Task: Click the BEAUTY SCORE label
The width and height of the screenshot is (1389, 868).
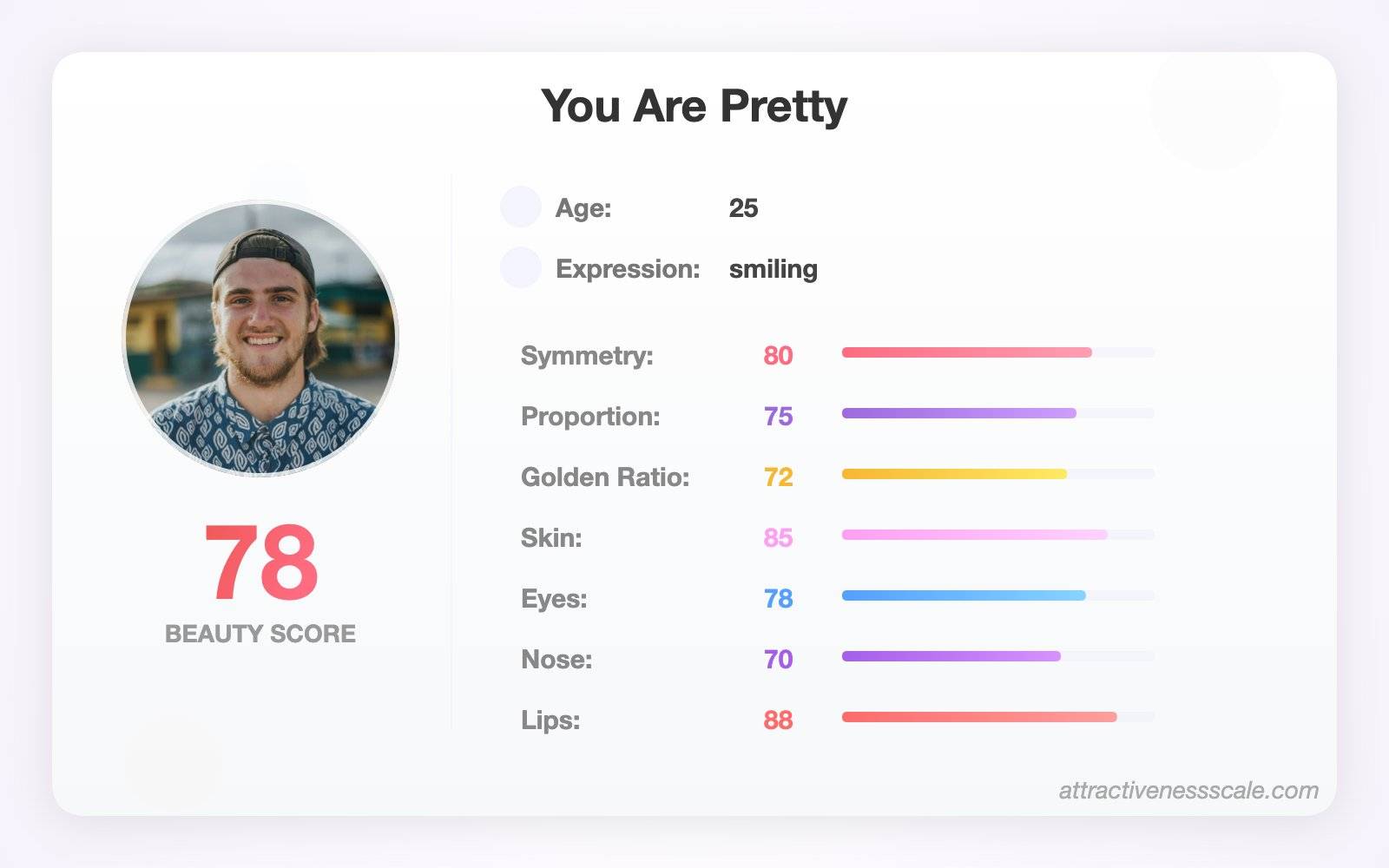Action: click(260, 634)
